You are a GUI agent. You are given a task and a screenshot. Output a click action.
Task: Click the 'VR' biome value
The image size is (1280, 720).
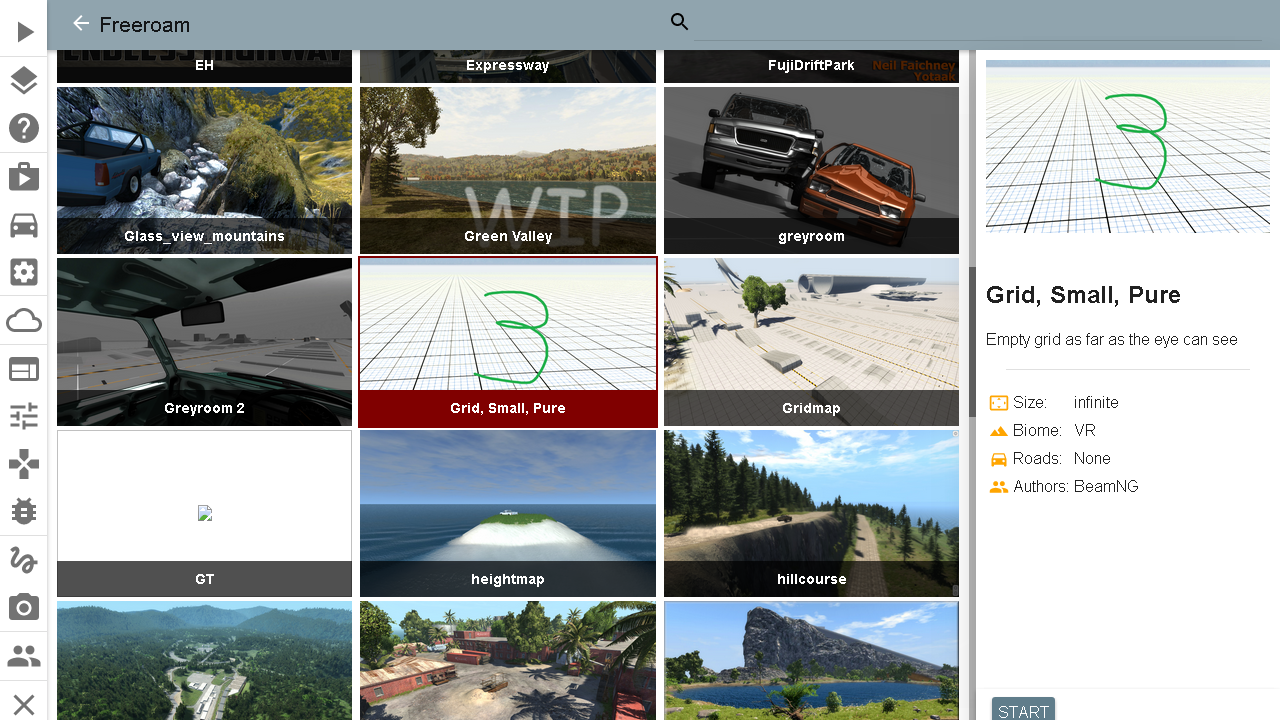(x=1085, y=431)
